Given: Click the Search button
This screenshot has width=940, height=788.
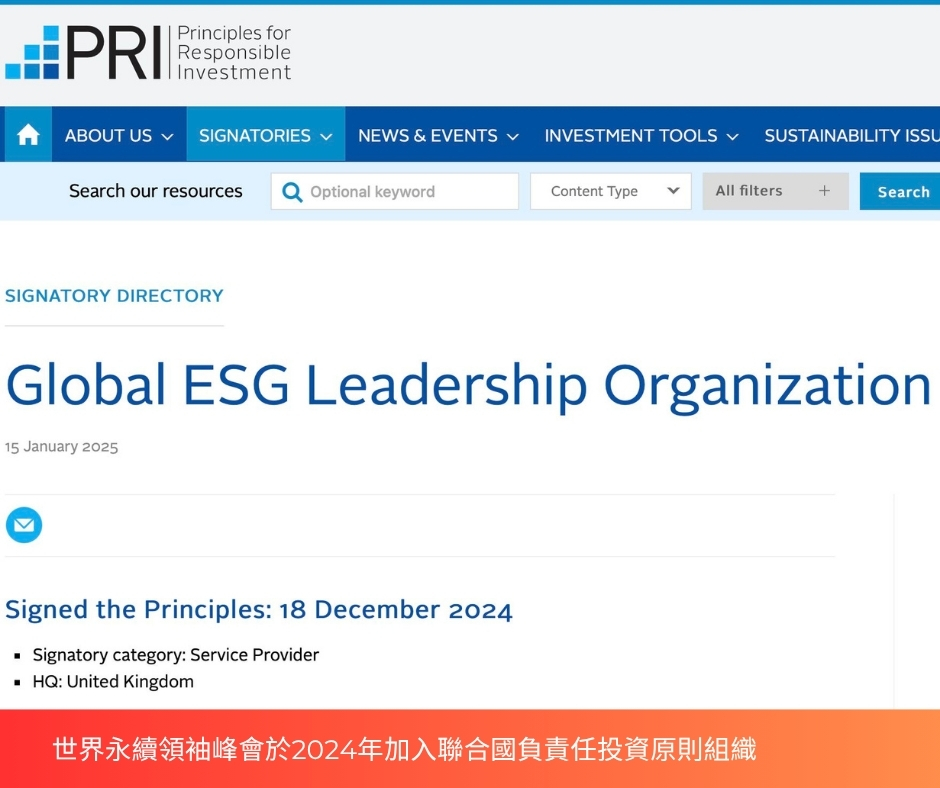Looking at the screenshot, I should [900, 191].
